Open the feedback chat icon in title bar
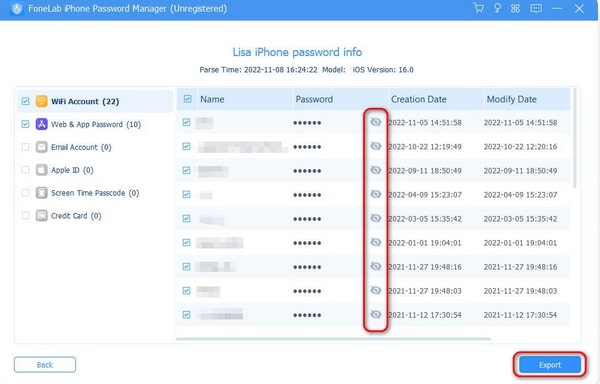The height and width of the screenshot is (384, 600). (x=536, y=8)
